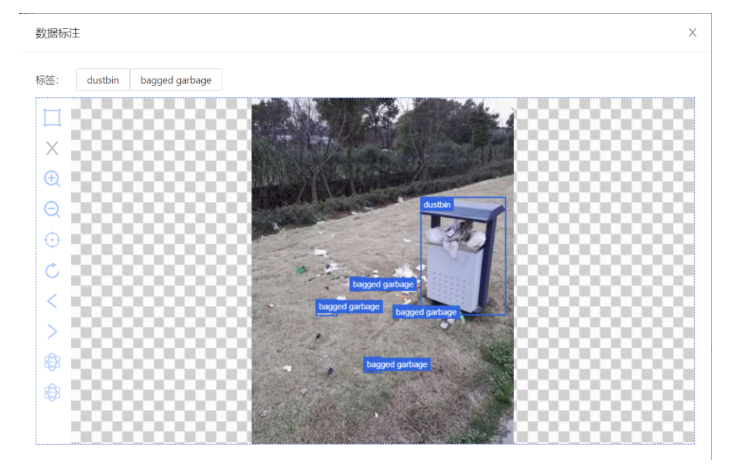Zoom out with the magnifier minus icon
The image size is (738, 471).
(52, 210)
